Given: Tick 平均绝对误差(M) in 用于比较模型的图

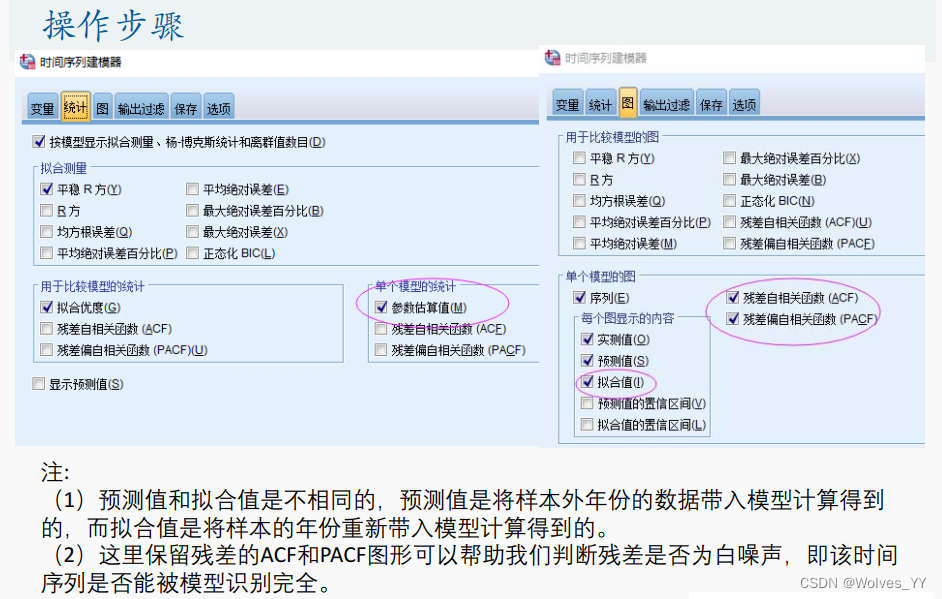Looking at the screenshot, I should (579, 243).
